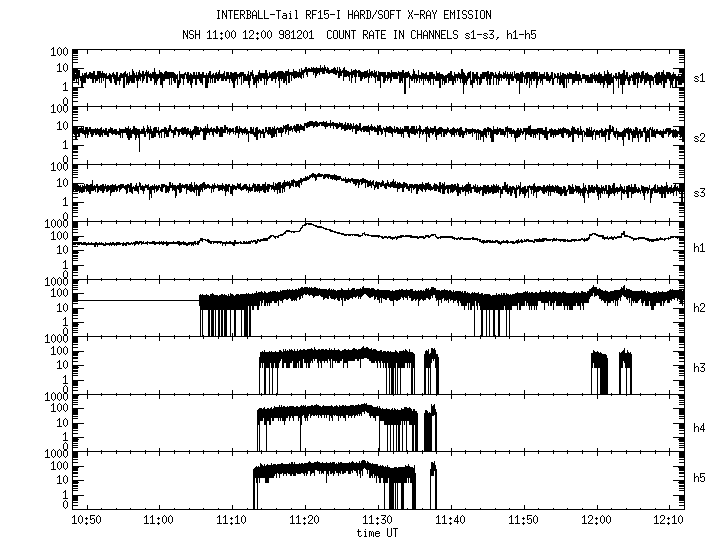Click the h2 channel label
720x550 pixels.
coord(699,308)
